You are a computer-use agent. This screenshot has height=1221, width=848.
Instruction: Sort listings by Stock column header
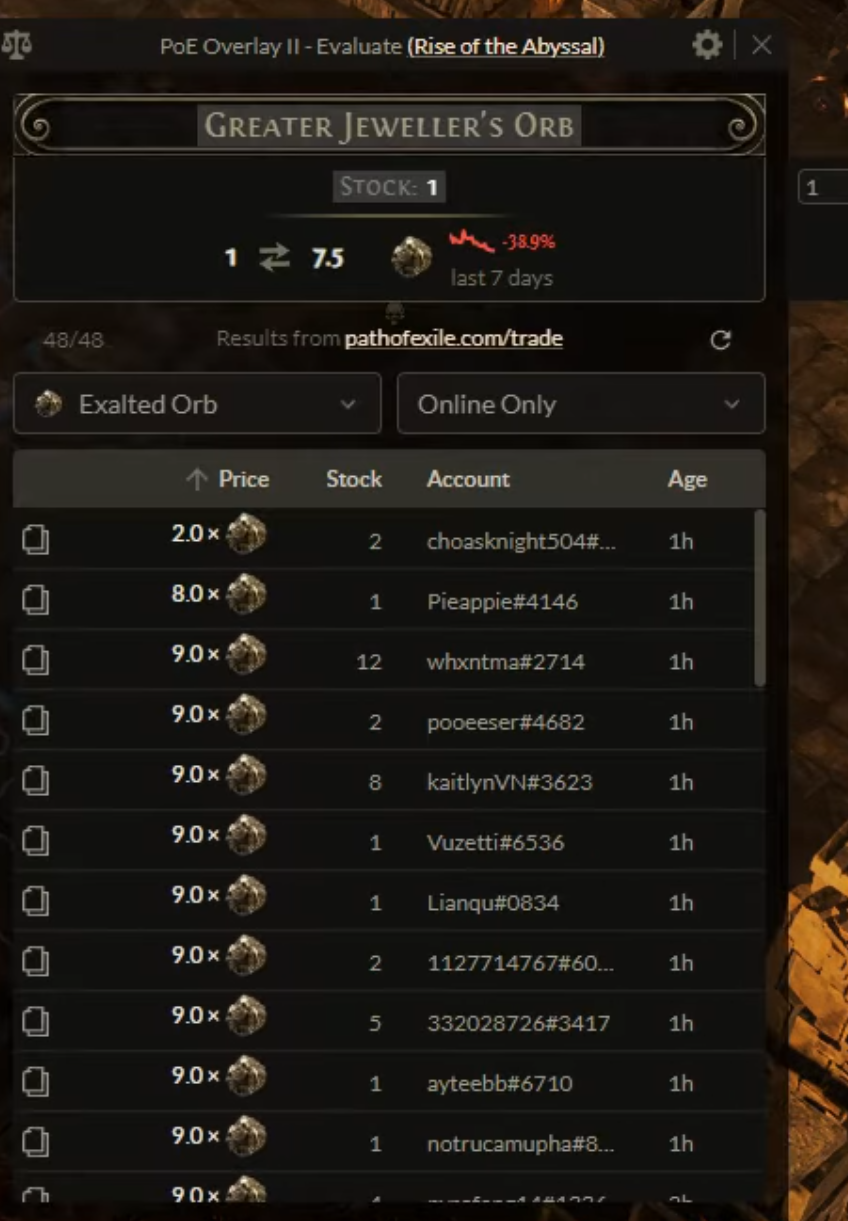click(354, 479)
